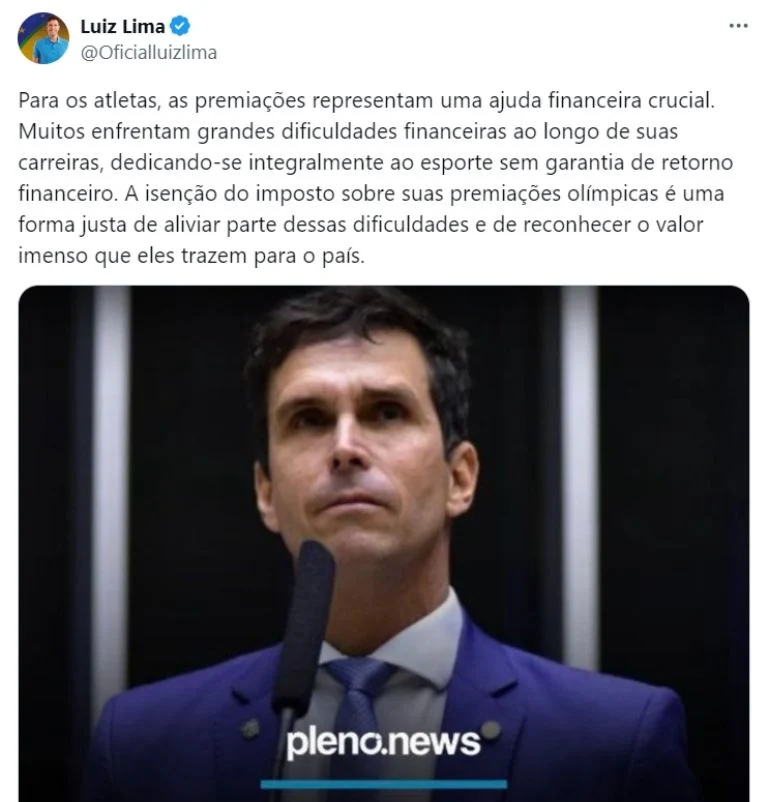Click the Luiz Lima display name

pos(123,26)
